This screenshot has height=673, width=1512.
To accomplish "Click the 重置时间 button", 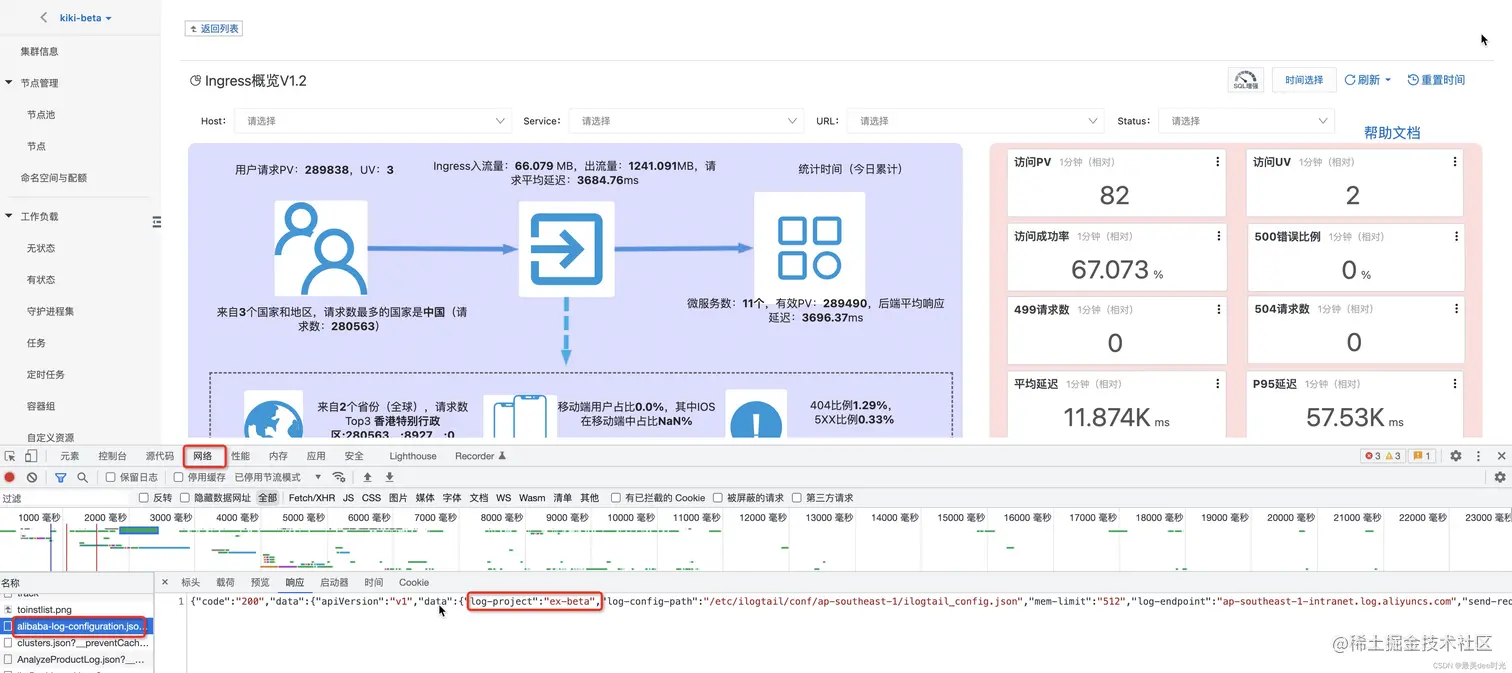I will click(1436, 80).
